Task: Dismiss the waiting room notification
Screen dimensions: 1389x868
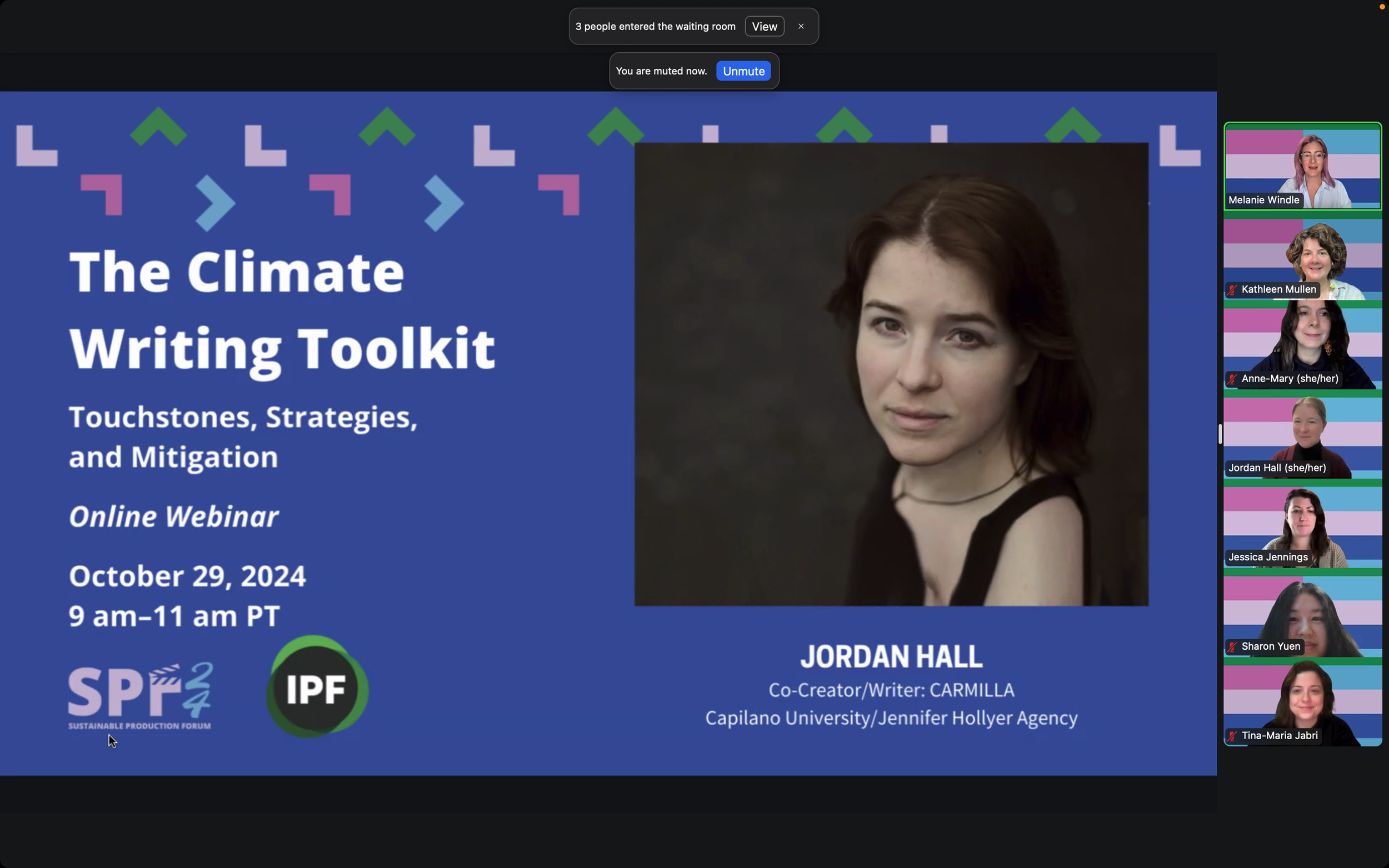Action: coord(801,26)
